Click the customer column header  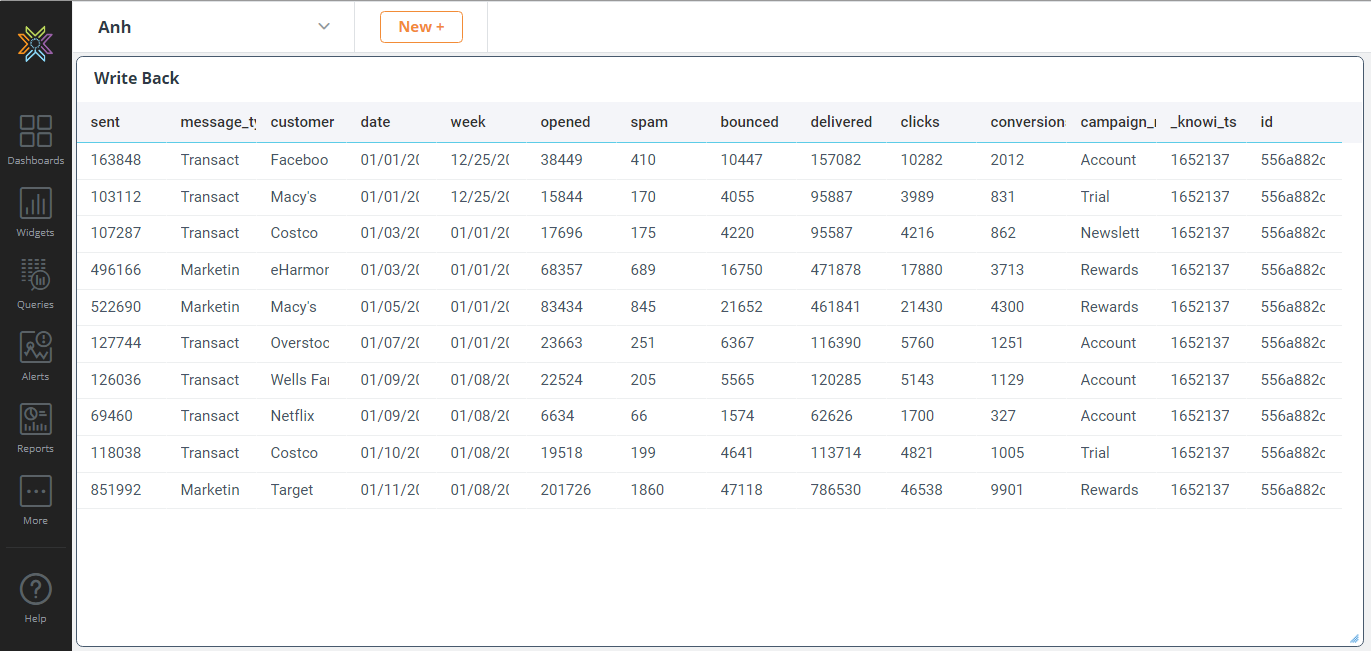point(302,122)
